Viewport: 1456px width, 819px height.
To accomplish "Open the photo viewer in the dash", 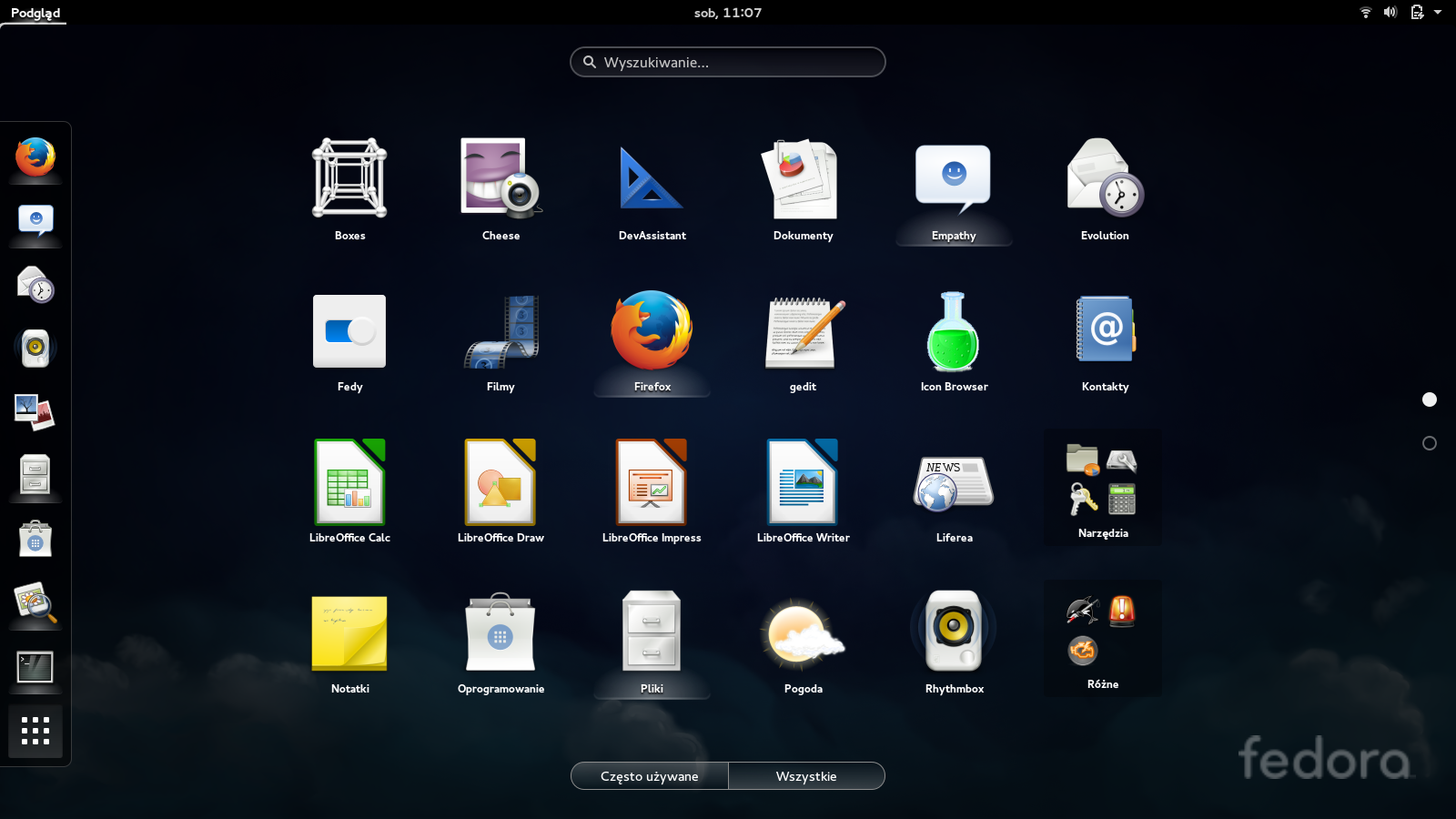I will pyautogui.click(x=35, y=411).
